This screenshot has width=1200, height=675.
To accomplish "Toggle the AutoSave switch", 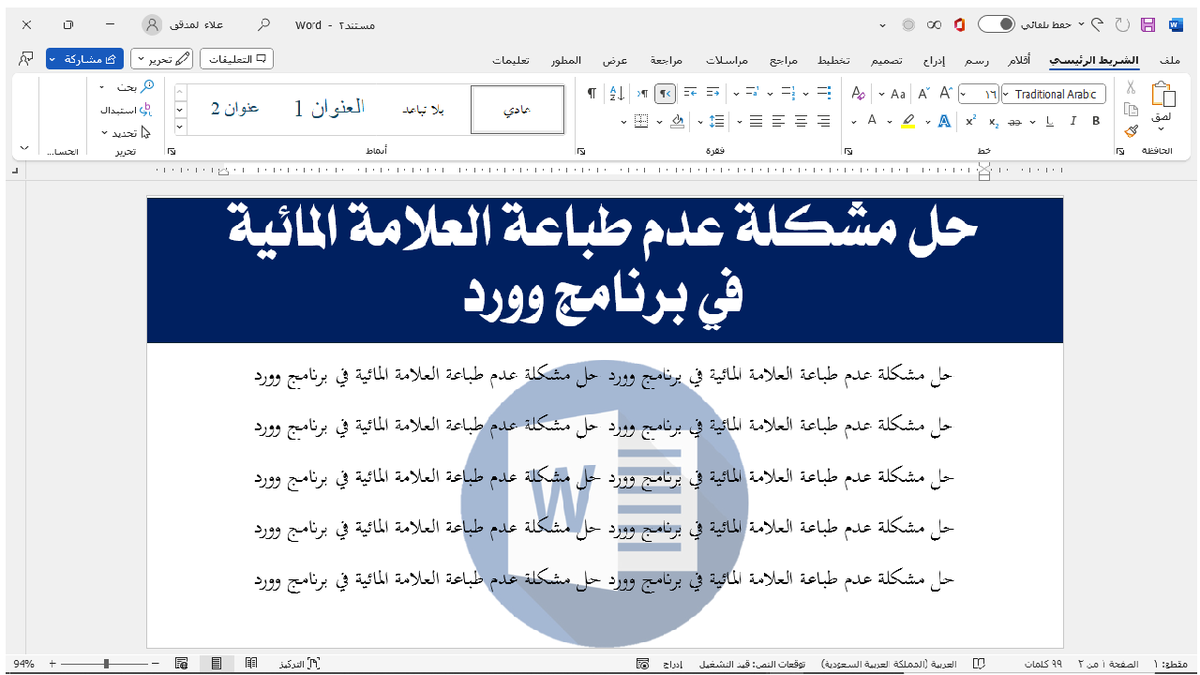I will click(x=996, y=23).
